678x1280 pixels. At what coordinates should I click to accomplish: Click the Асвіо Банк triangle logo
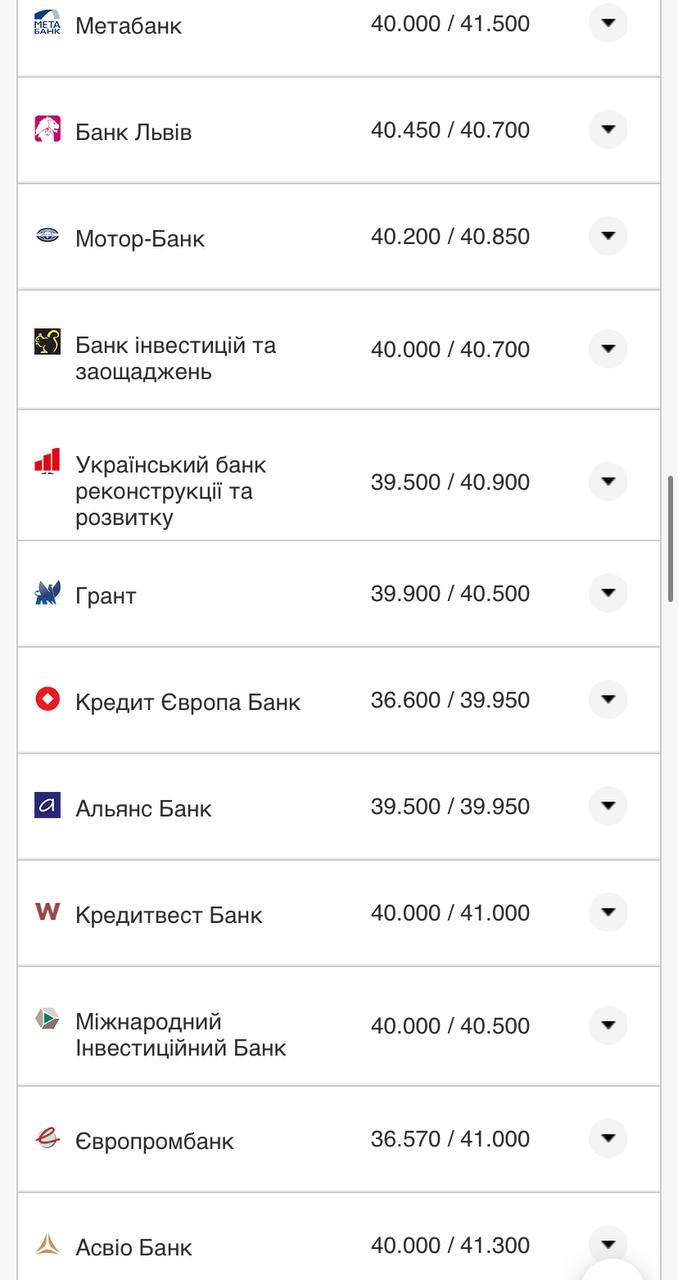pyautogui.click(x=47, y=1245)
